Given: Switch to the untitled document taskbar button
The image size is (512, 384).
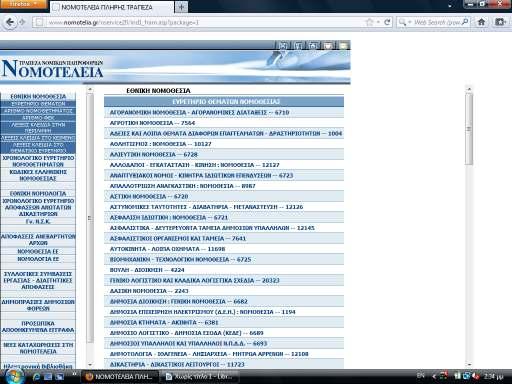Looking at the screenshot, I should [200, 377].
